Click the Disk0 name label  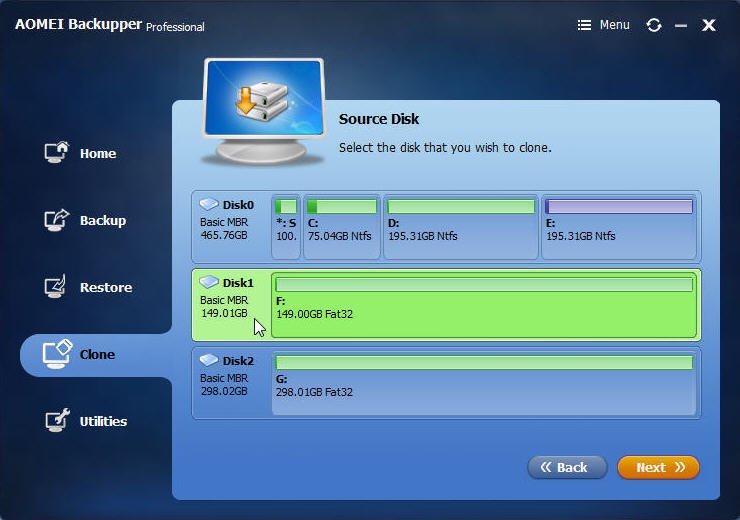coord(238,205)
